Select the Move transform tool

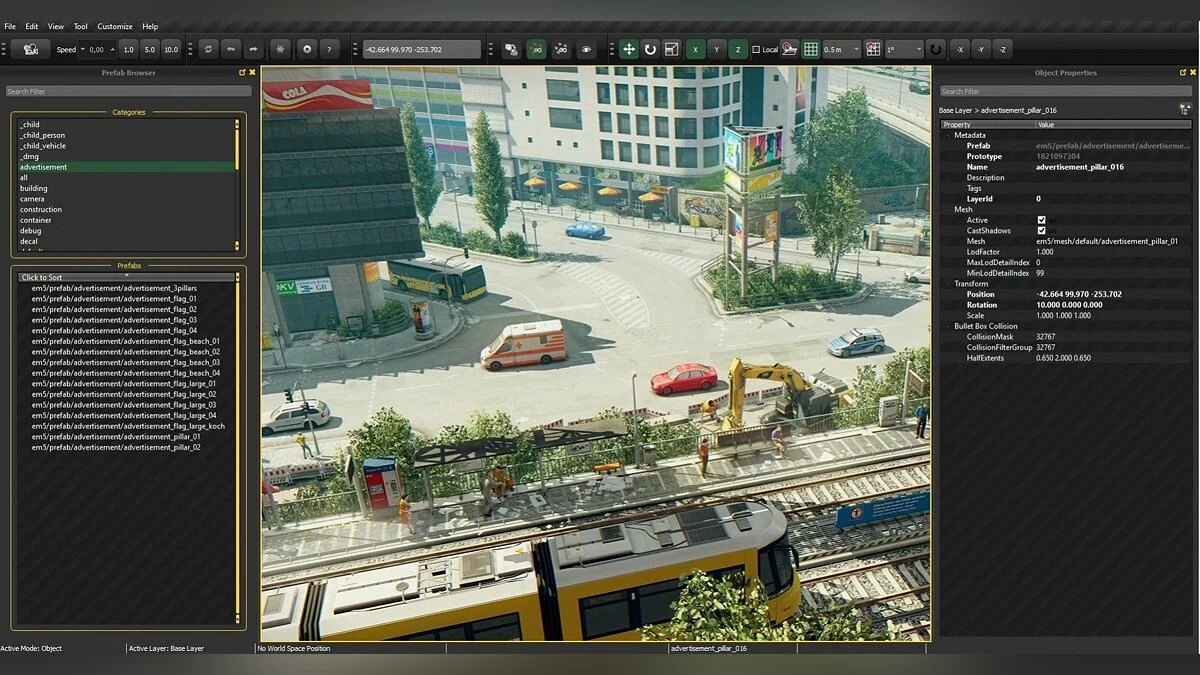click(628, 49)
